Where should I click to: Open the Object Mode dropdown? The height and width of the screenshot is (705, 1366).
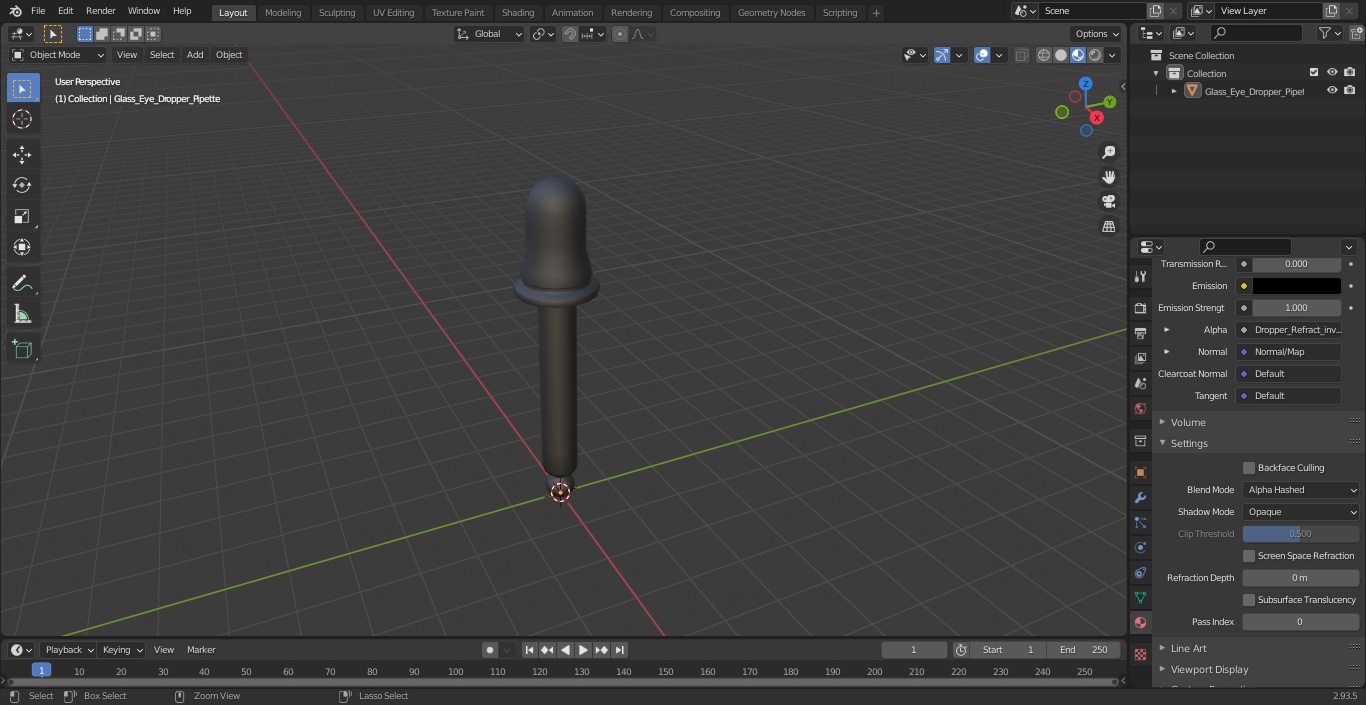pos(58,55)
